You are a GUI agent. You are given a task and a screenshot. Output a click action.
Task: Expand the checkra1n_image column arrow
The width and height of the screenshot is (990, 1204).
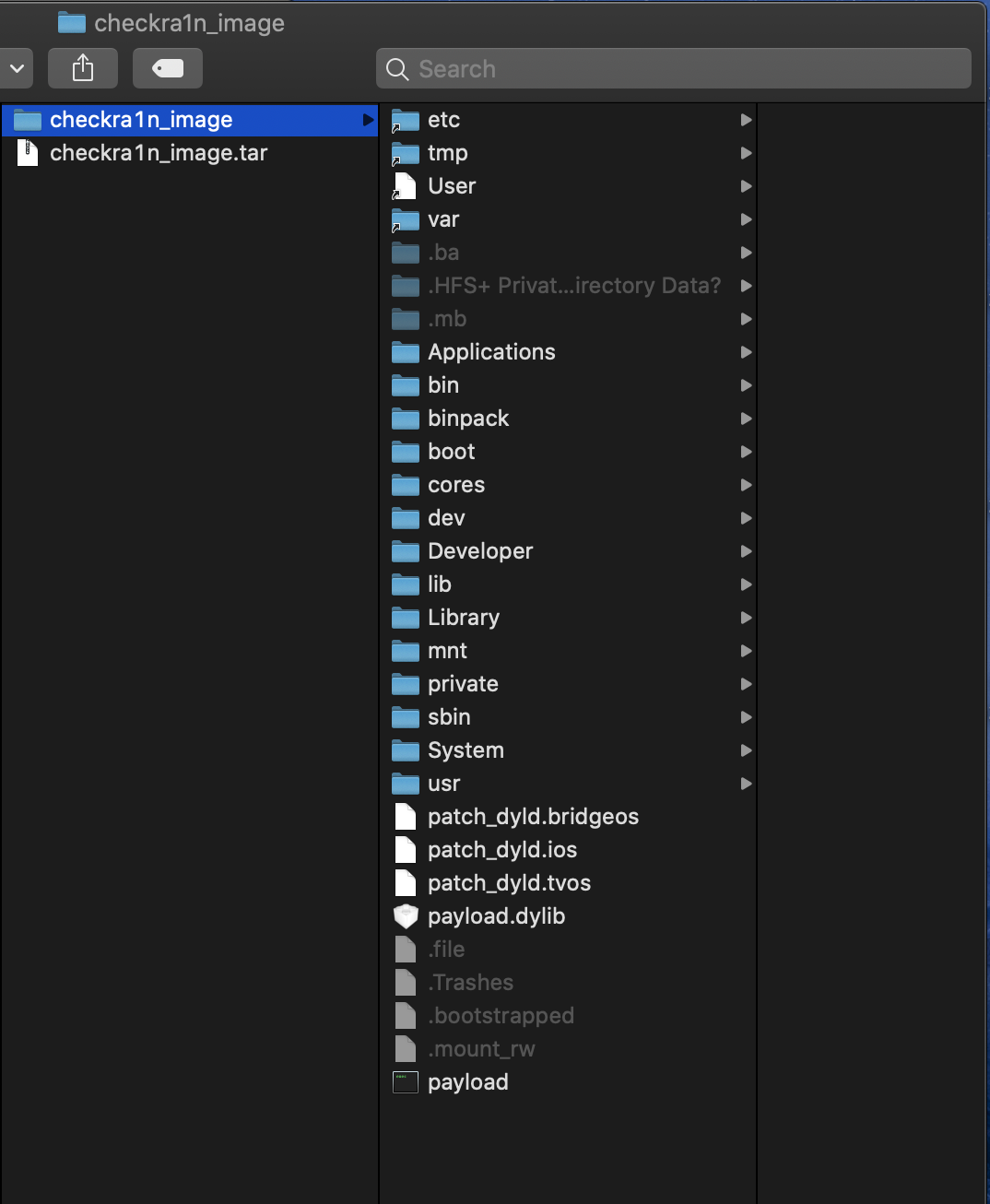(368, 120)
